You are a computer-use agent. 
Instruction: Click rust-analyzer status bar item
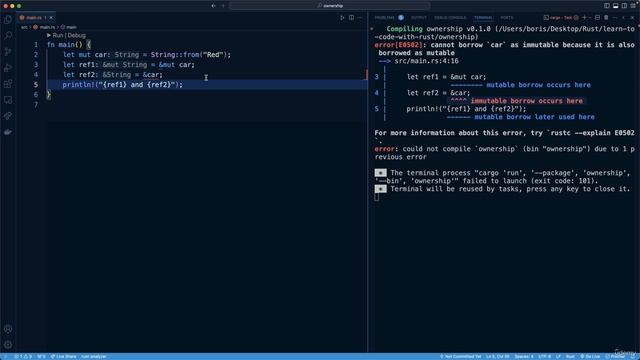(x=93, y=356)
